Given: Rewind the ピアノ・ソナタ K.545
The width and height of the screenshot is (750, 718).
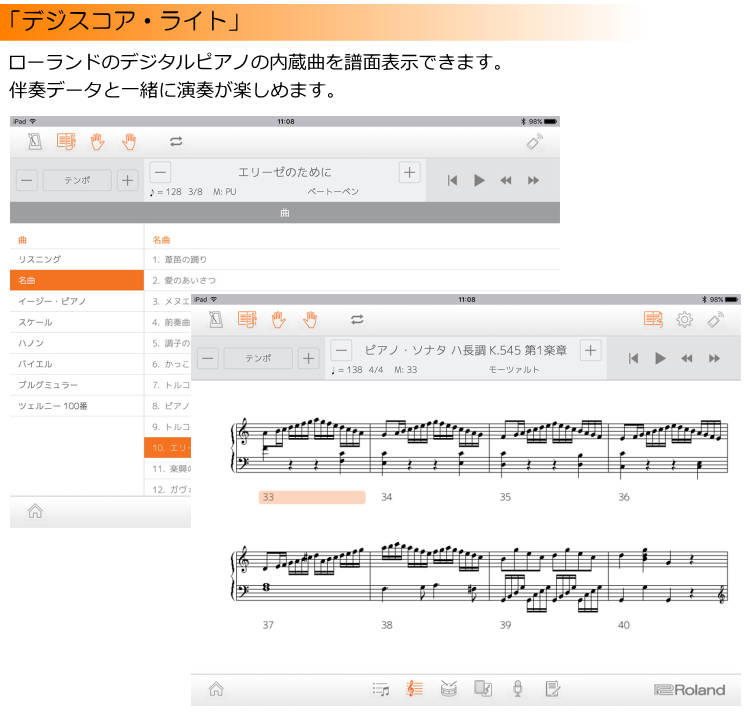Looking at the screenshot, I should pos(687,358).
